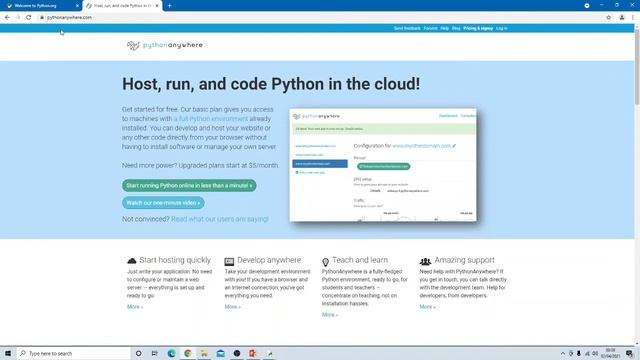
Task: Open More under Develop anywhere
Action: click(232, 307)
